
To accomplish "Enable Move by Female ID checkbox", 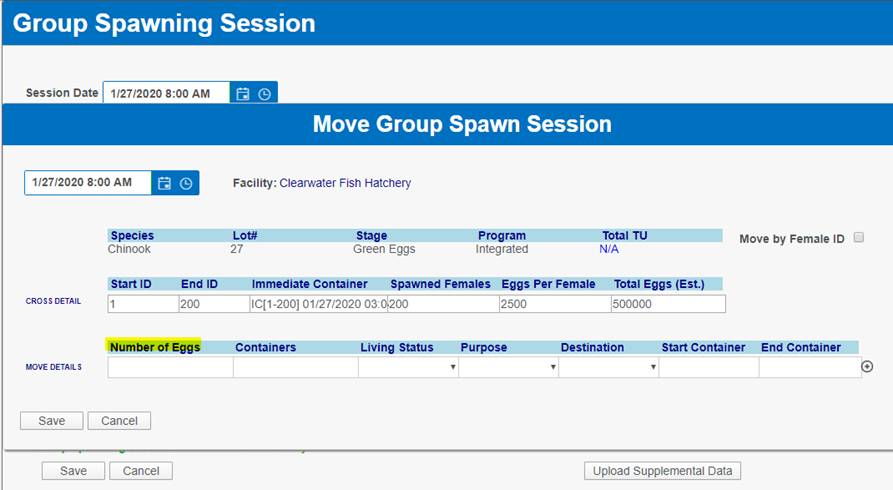I will (858, 238).
